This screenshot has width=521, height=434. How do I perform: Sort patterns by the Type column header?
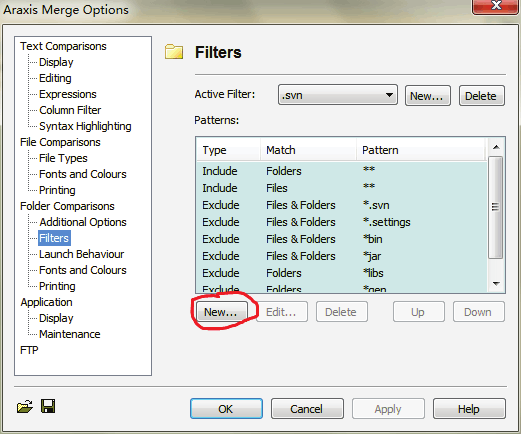click(228, 150)
